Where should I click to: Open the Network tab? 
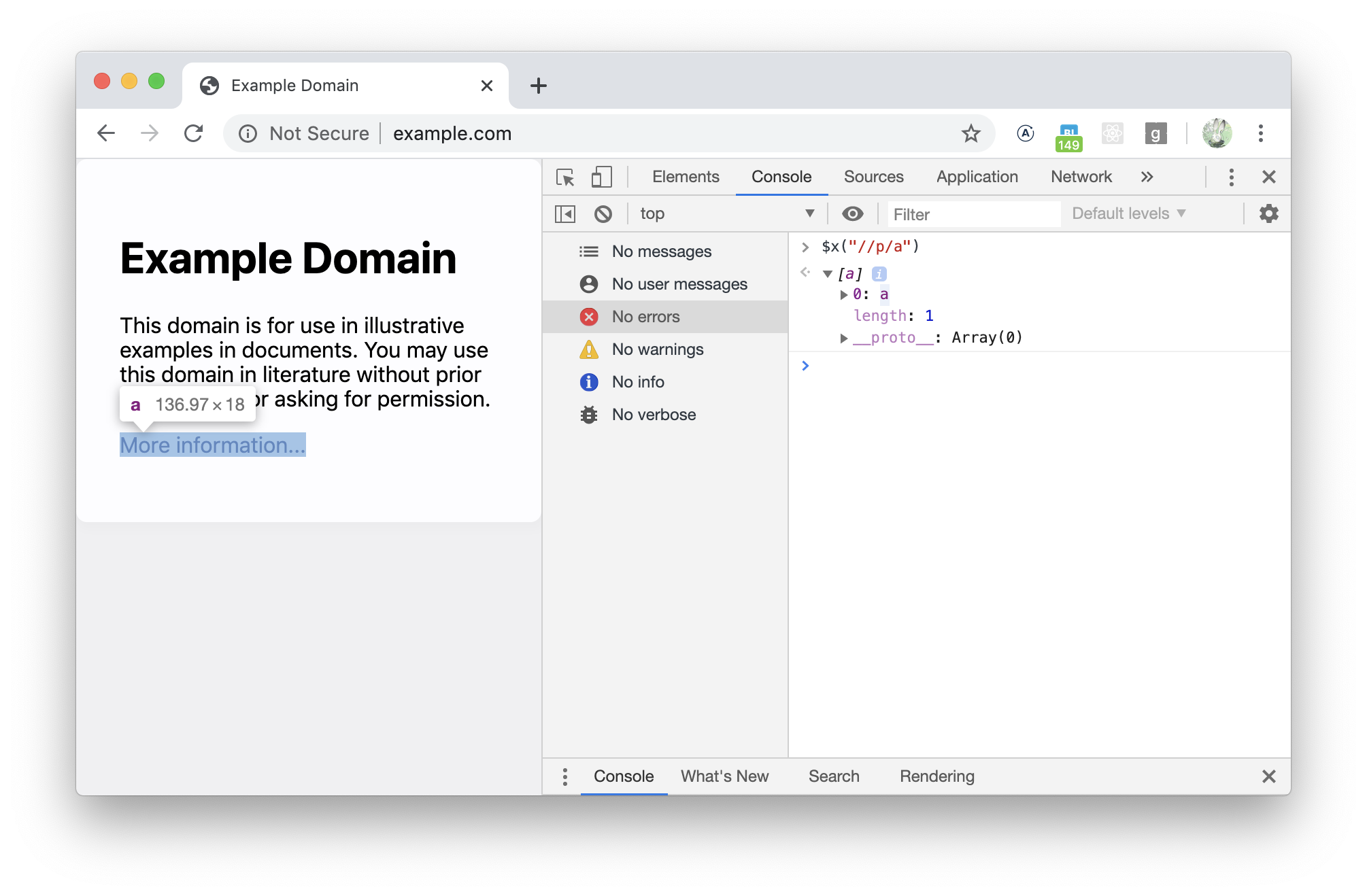1081,177
